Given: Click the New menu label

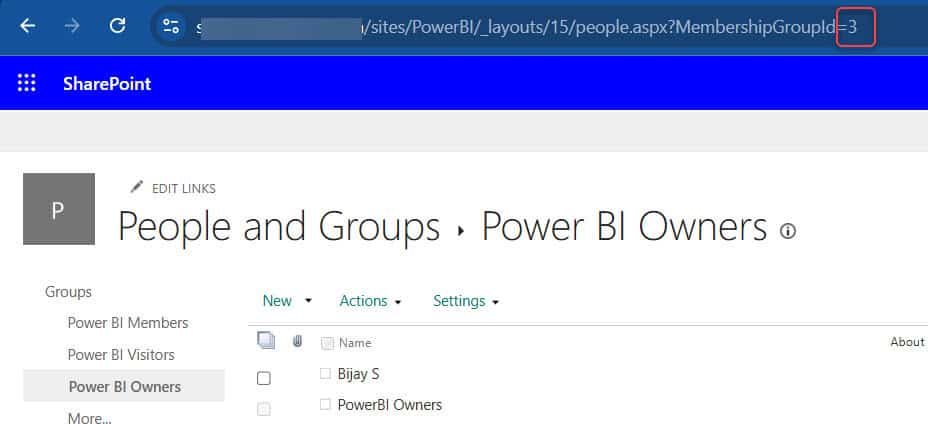Looking at the screenshot, I should tap(277, 301).
